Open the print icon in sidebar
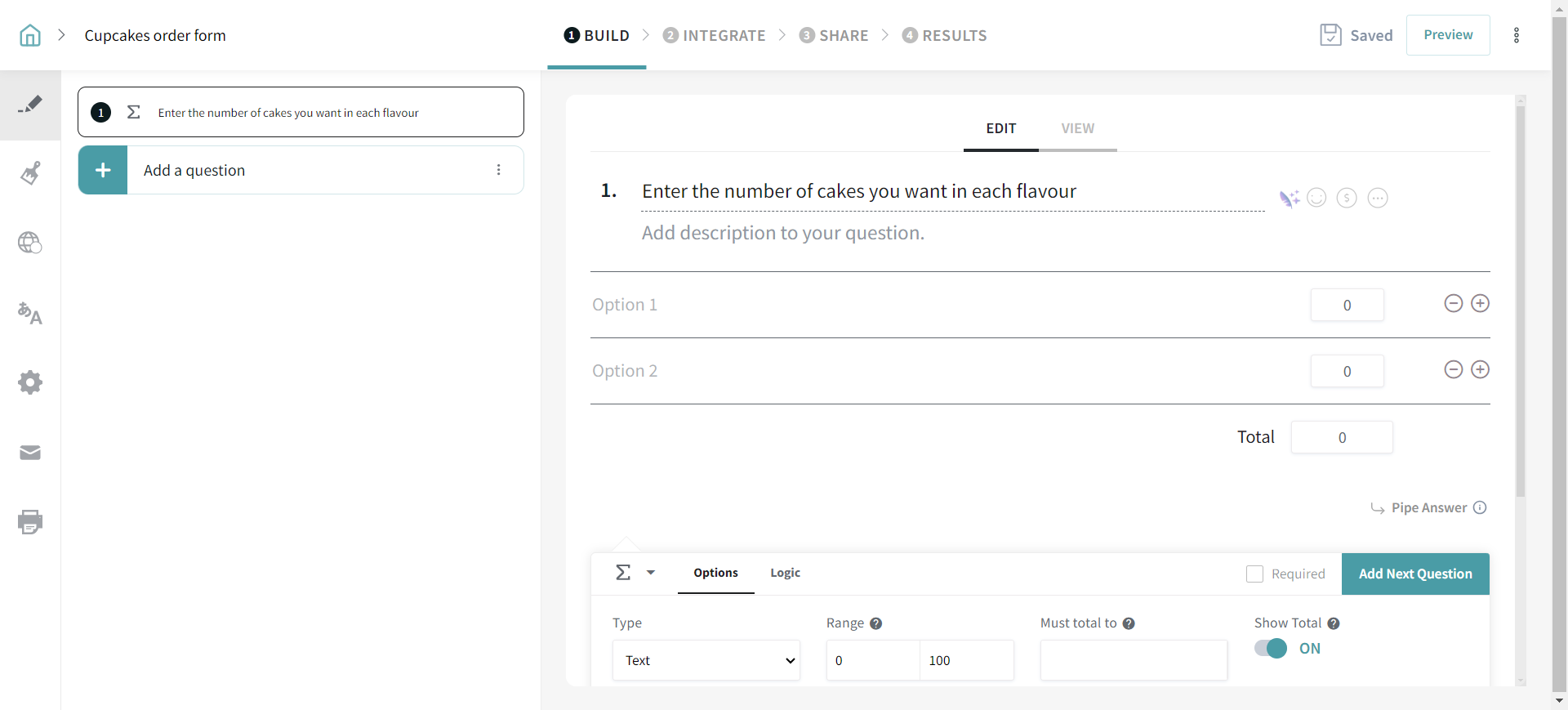 pyautogui.click(x=30, y=522)
